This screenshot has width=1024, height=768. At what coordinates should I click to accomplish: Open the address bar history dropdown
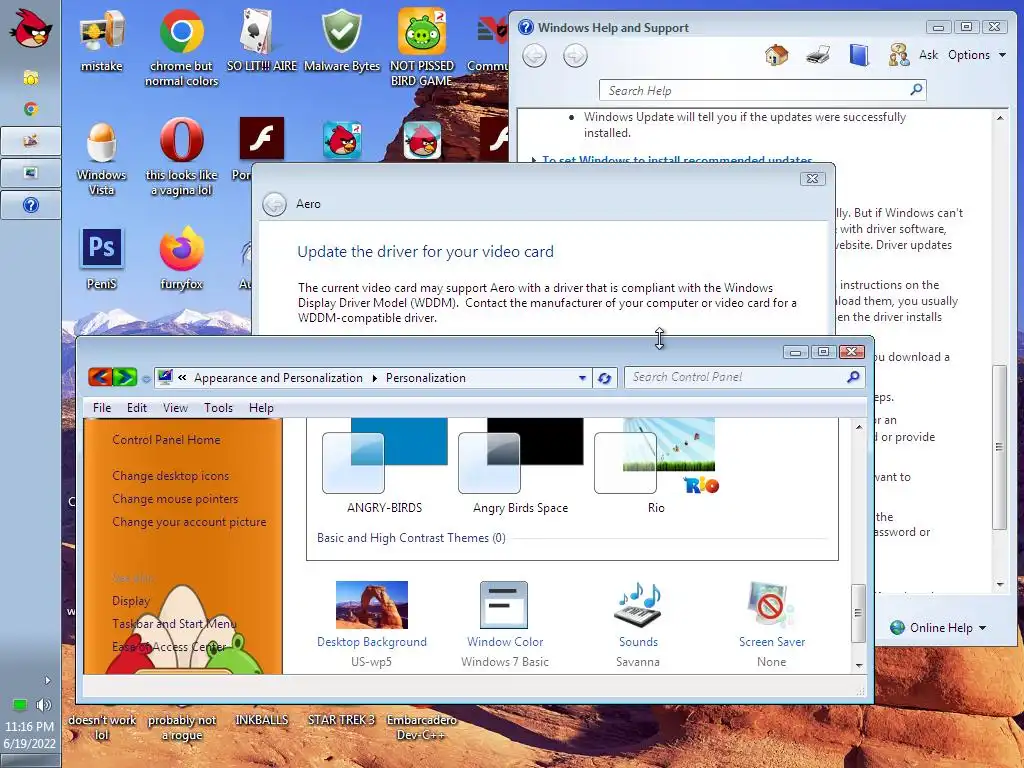click(582, 378)
